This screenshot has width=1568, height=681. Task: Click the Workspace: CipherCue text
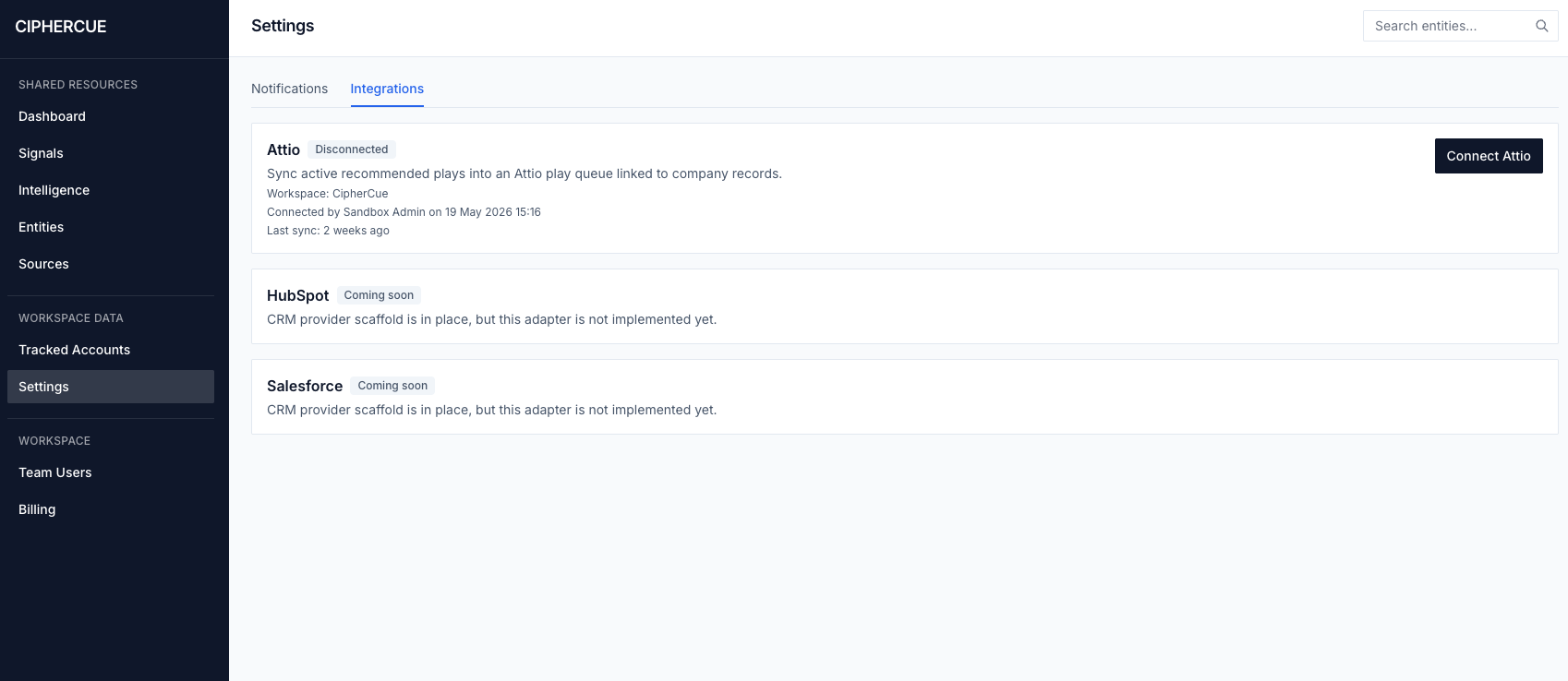(x=328, y=194)
